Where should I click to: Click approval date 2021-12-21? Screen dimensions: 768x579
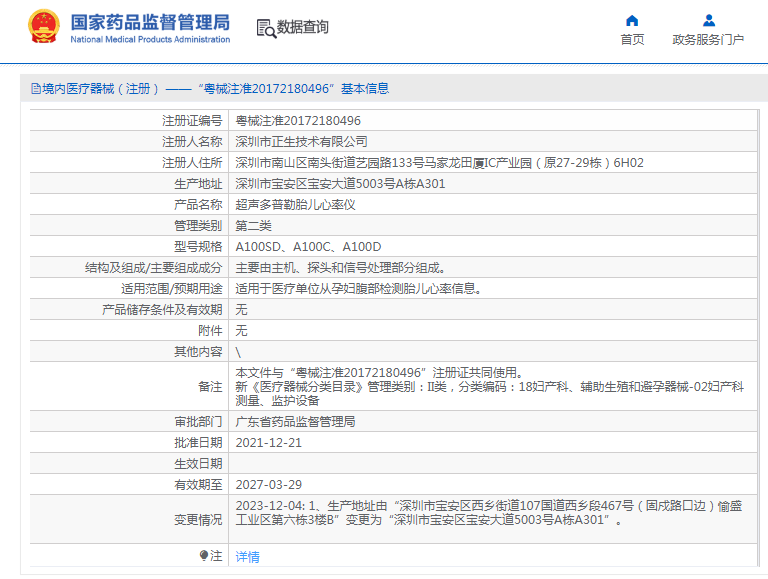(x=268, y=443)
